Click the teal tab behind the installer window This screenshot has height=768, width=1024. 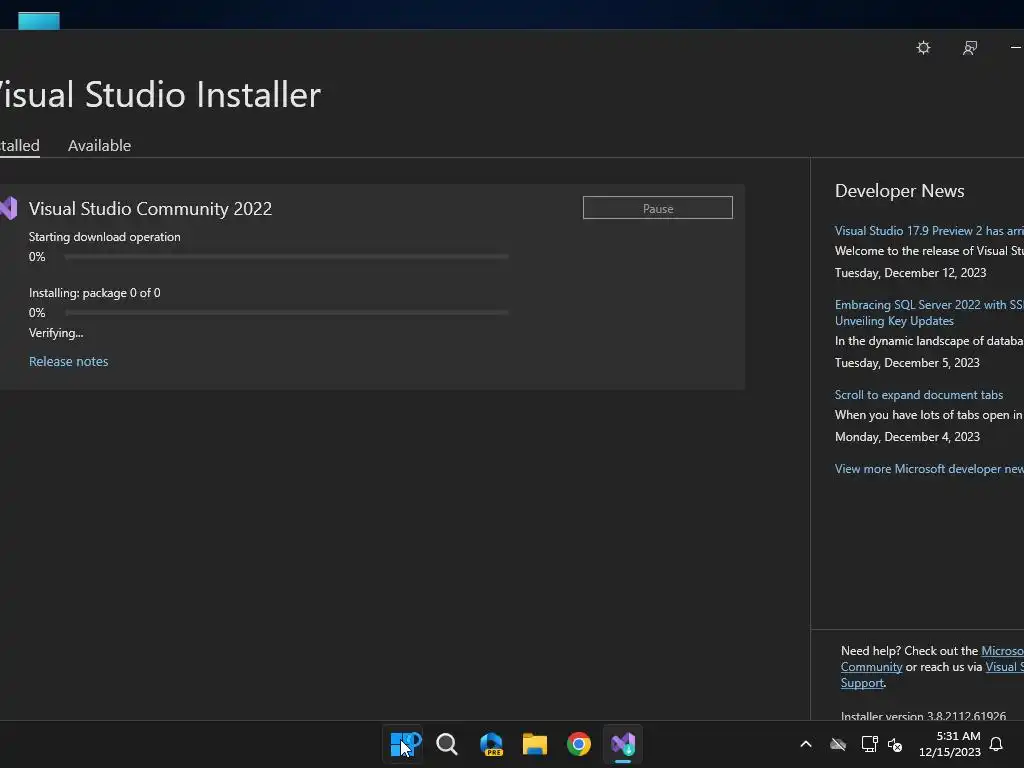tap(39, 21)
